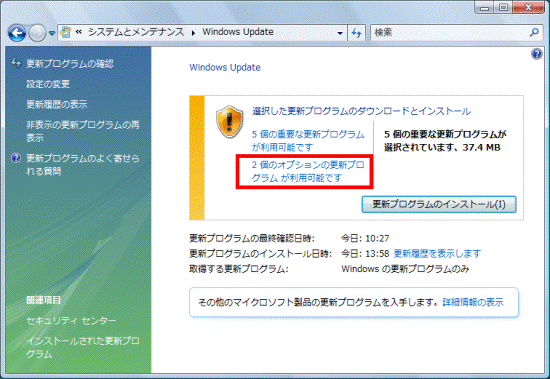Close the Windows Update window

(x=528, y=7)
